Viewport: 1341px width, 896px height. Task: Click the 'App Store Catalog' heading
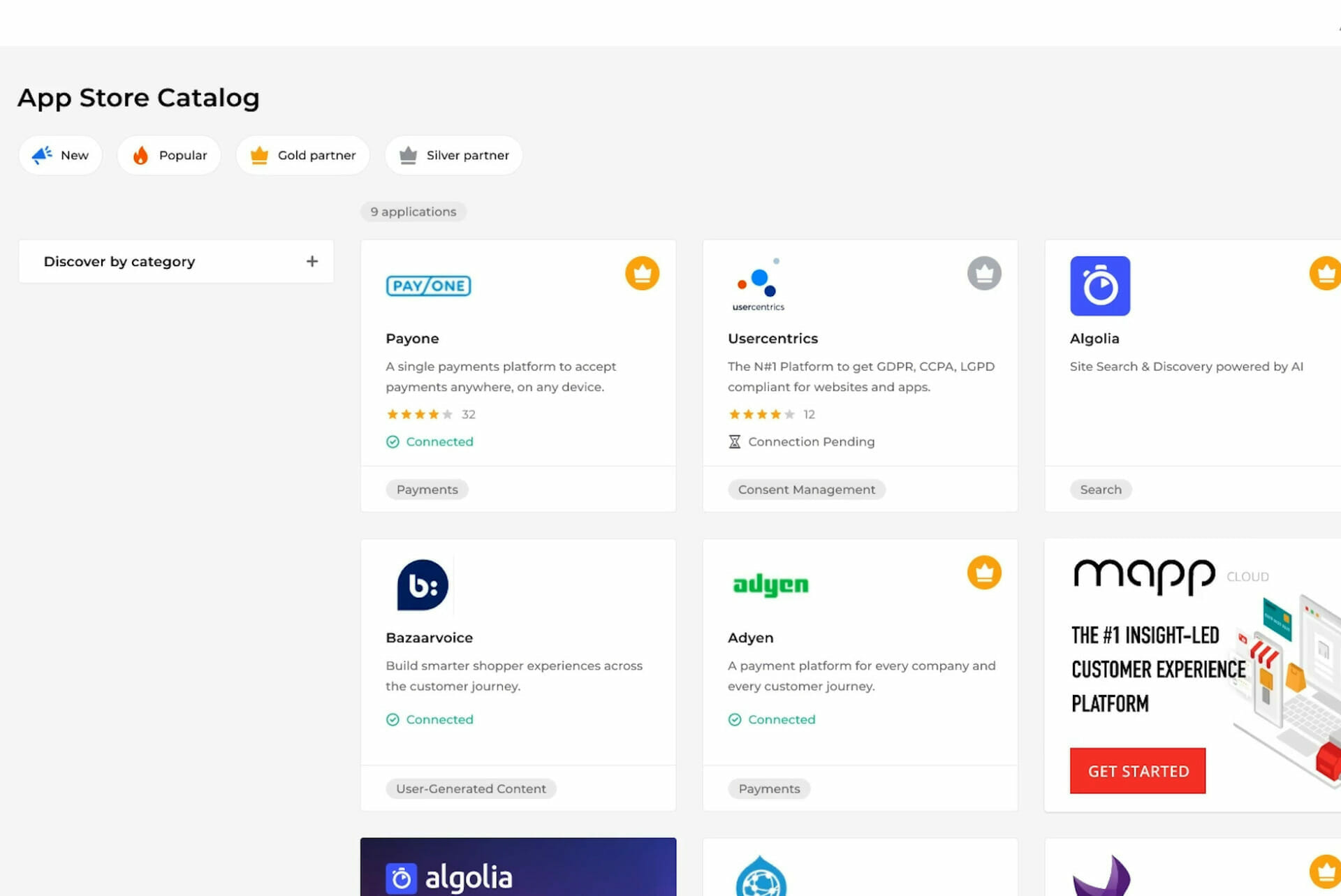138,98
